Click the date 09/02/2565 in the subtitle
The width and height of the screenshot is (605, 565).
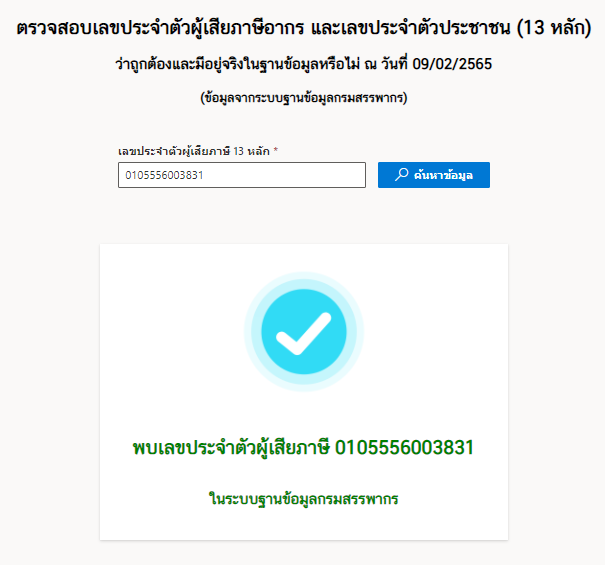pos(452,64)
